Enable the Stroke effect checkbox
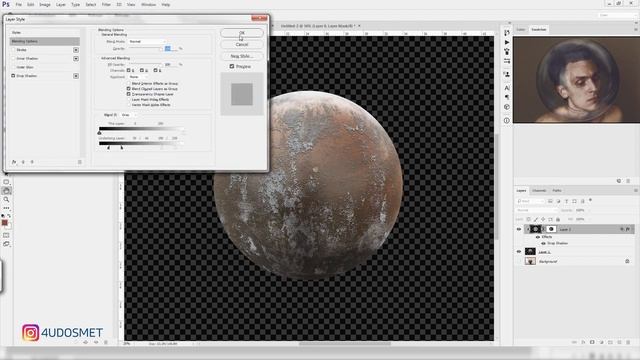Viewport: 640px width, 360px height. [13, 50]
